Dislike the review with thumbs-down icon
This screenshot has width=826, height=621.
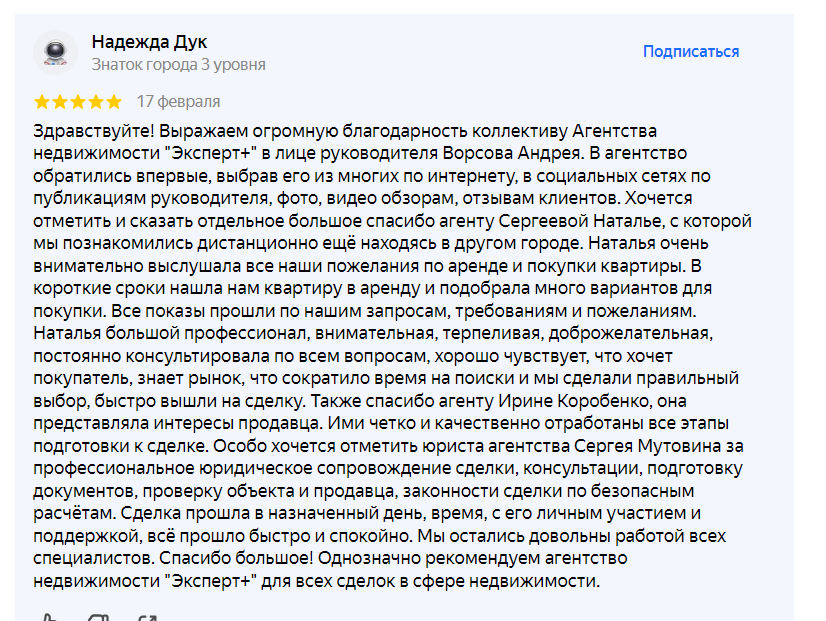click(x=97, y=617)
